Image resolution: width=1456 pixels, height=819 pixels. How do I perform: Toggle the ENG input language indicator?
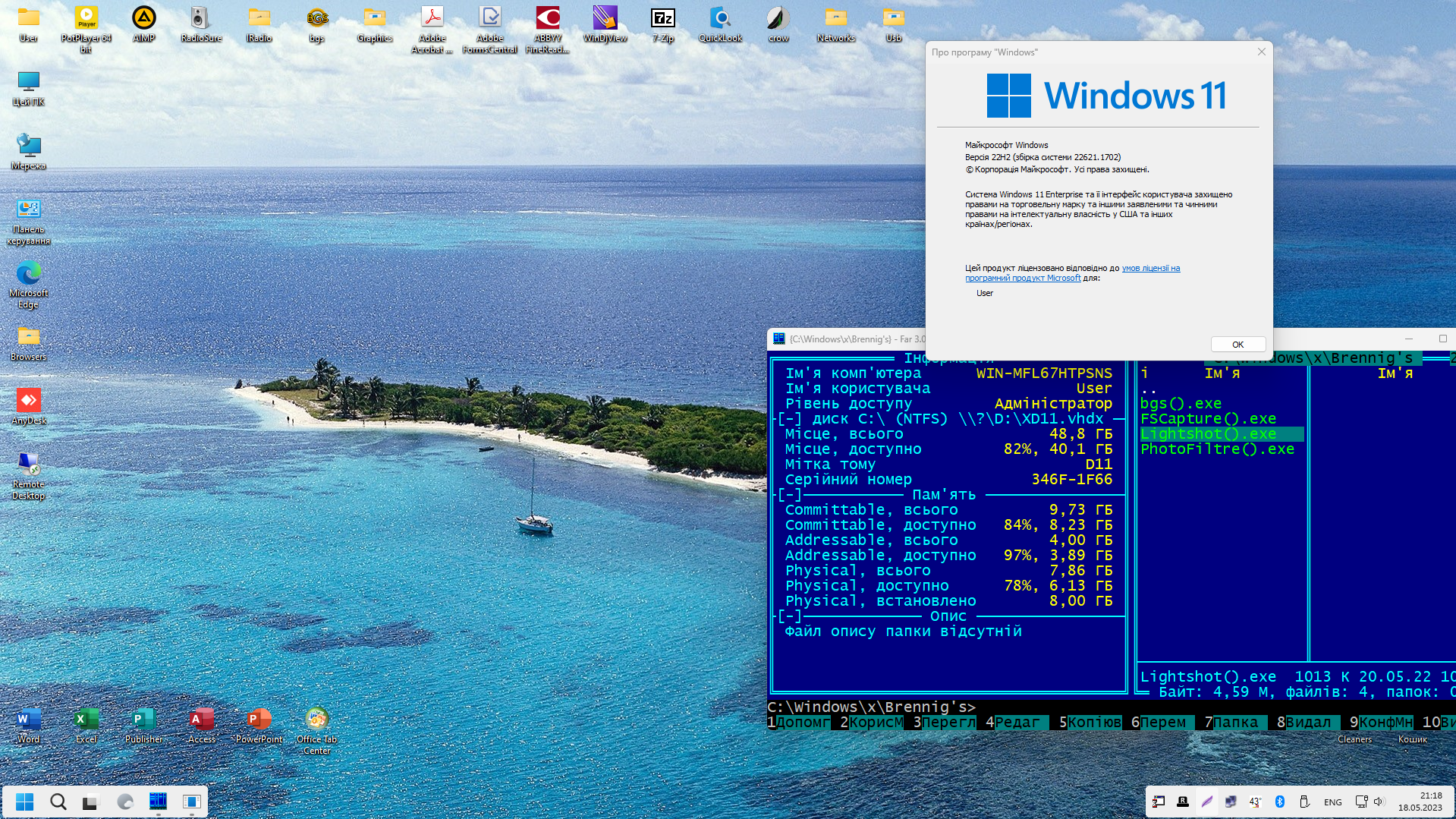click(x=1332, y=802)
